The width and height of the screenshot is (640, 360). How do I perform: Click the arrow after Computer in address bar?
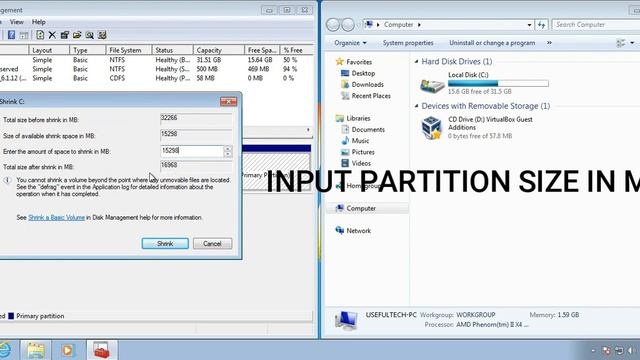(419, 25)
